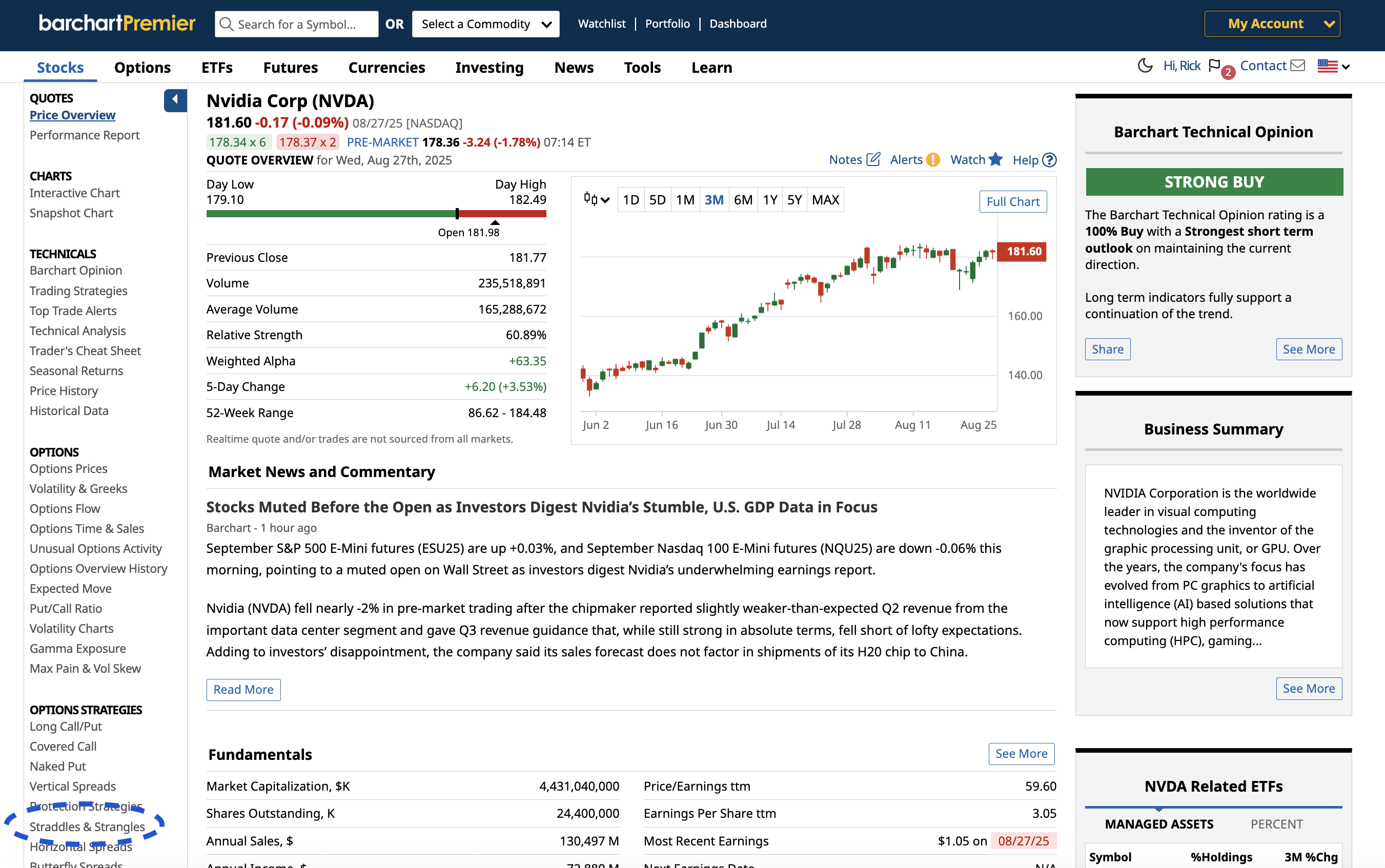Open Gamma Exposure in sidebar

click(x=77, y=648)
